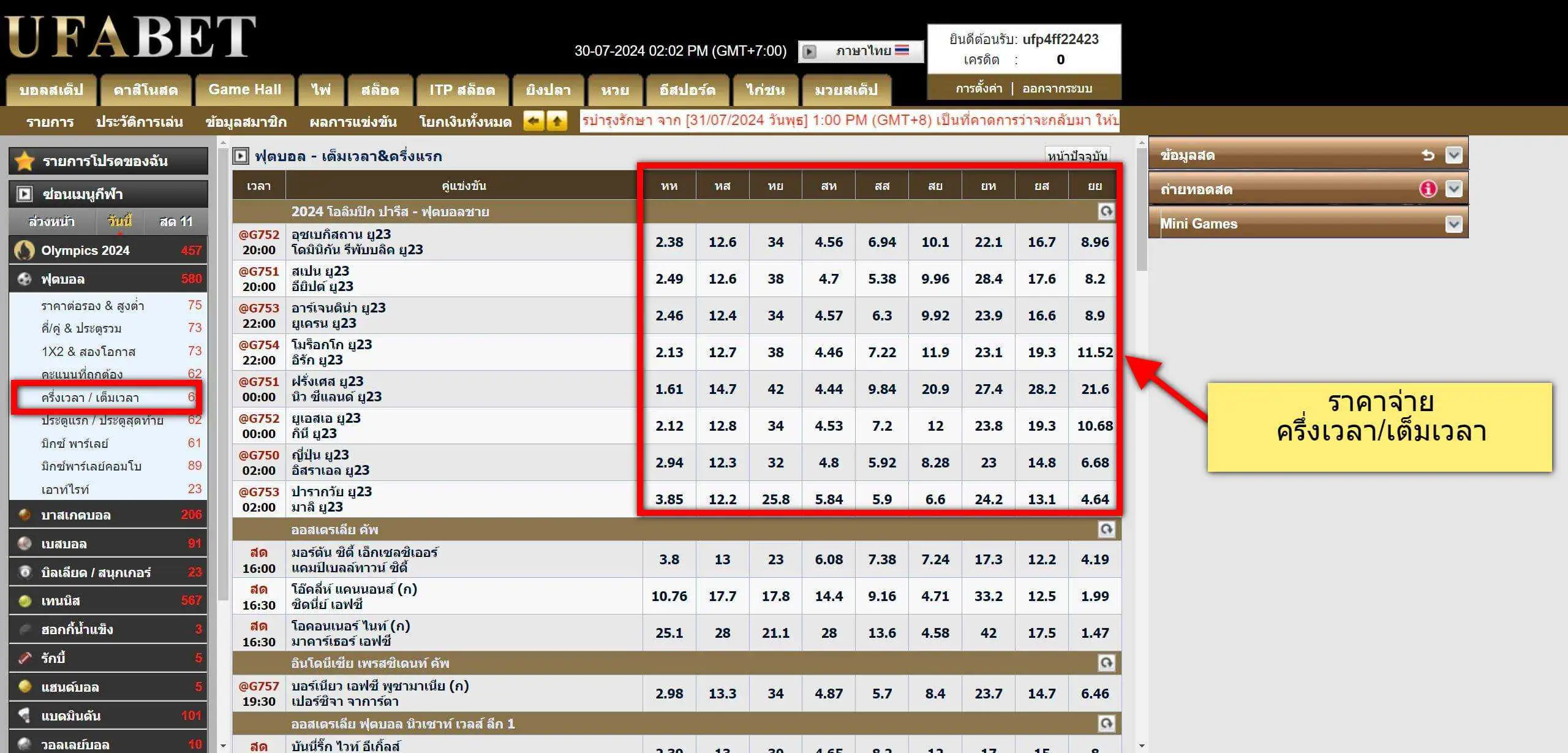The width and height of the screenshot is (1568, 753).
Task: Select ครึ่งเวลา / เต็มเวลา in sidebar
Action: coord(107,398)
